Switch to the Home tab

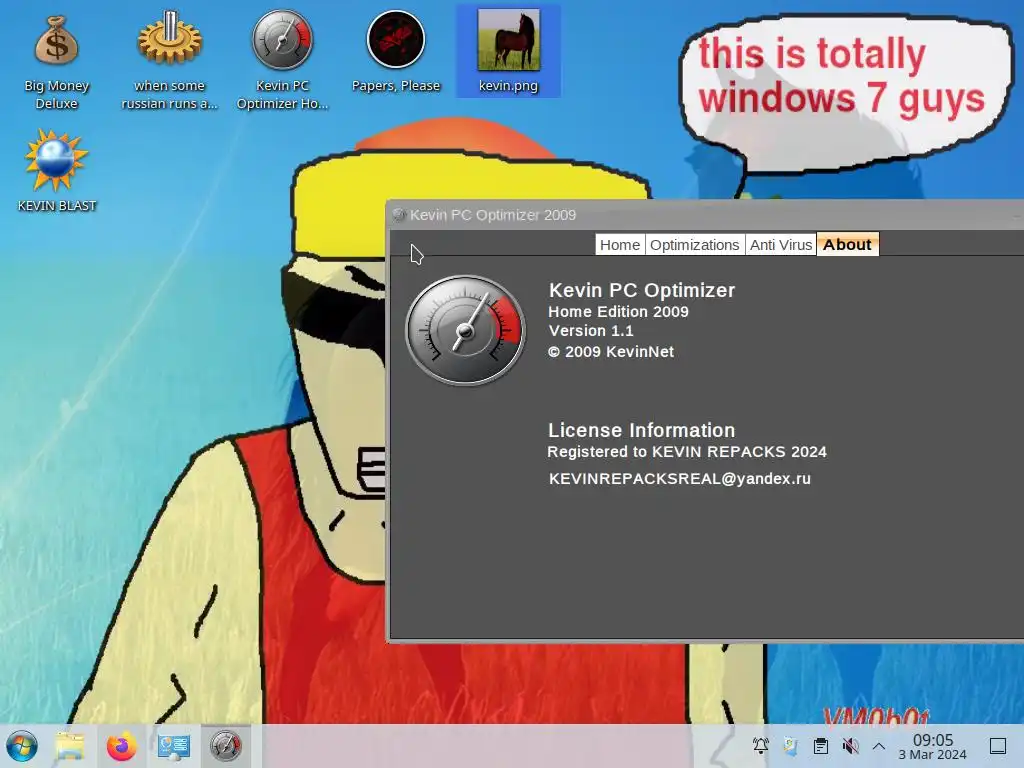[x=620, y=245]
